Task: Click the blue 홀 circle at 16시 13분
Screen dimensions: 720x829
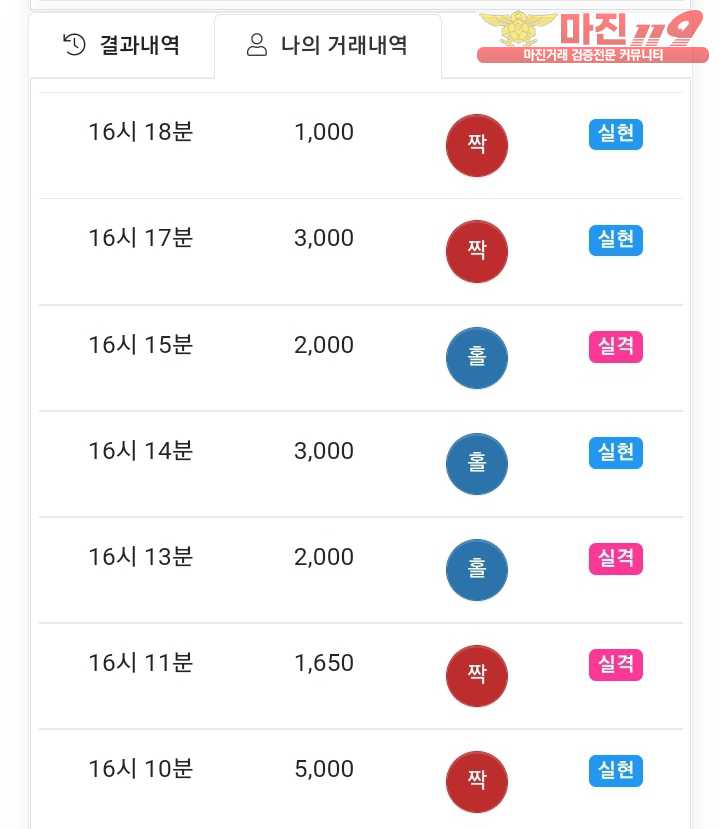Action: 477,570
